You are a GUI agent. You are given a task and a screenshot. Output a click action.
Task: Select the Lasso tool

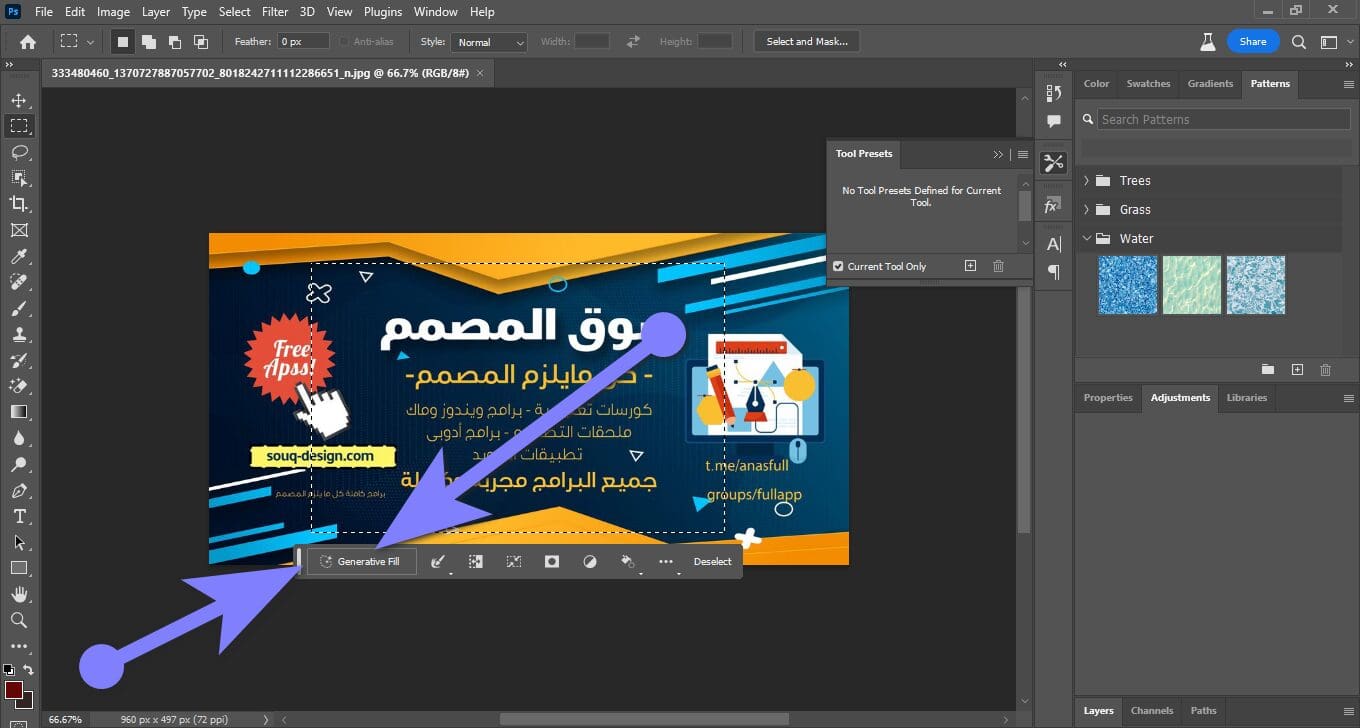pos(19,152)
